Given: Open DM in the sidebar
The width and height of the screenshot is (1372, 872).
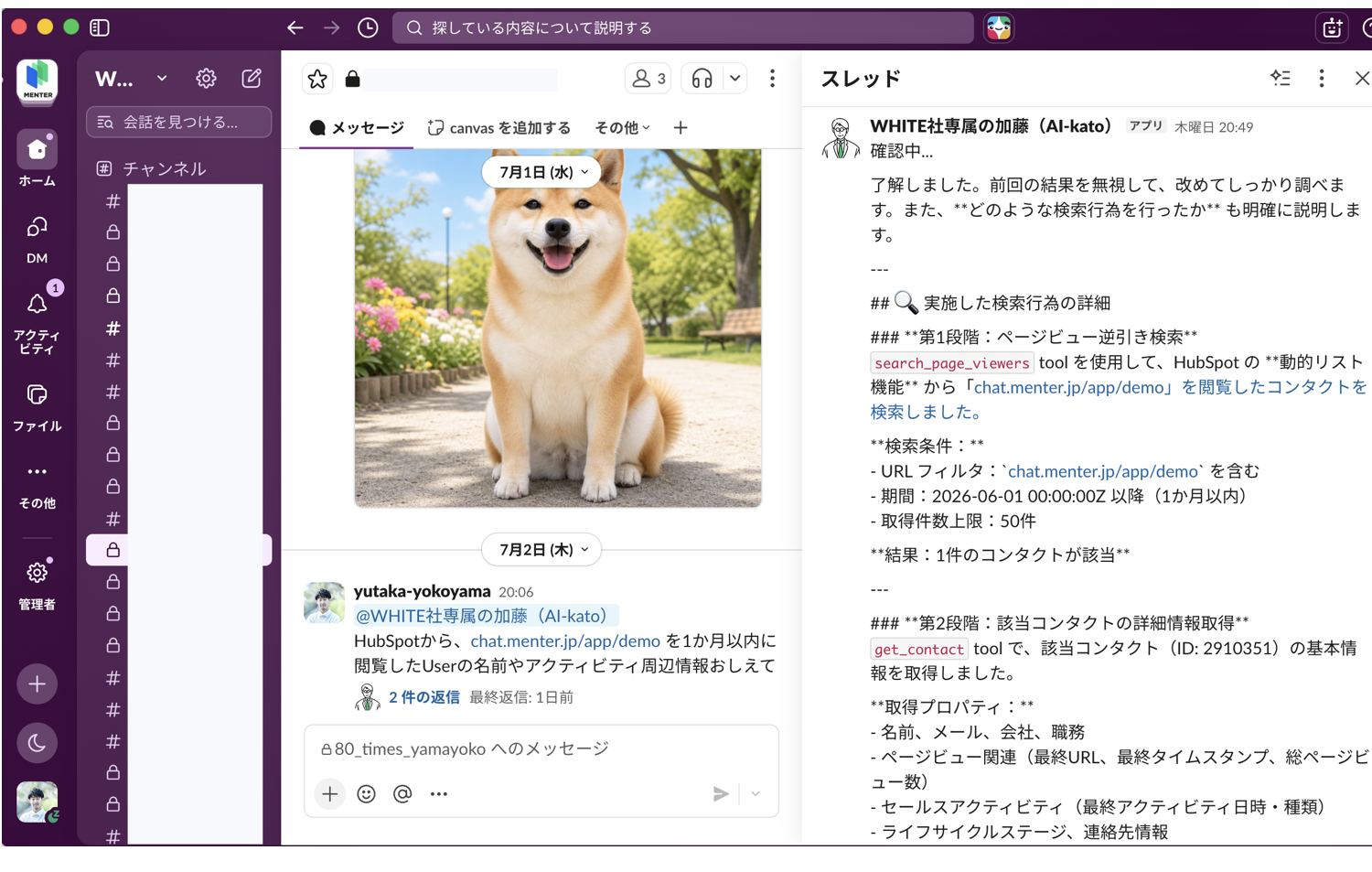Looking at the screenshot, I should [x=38, y=238].
